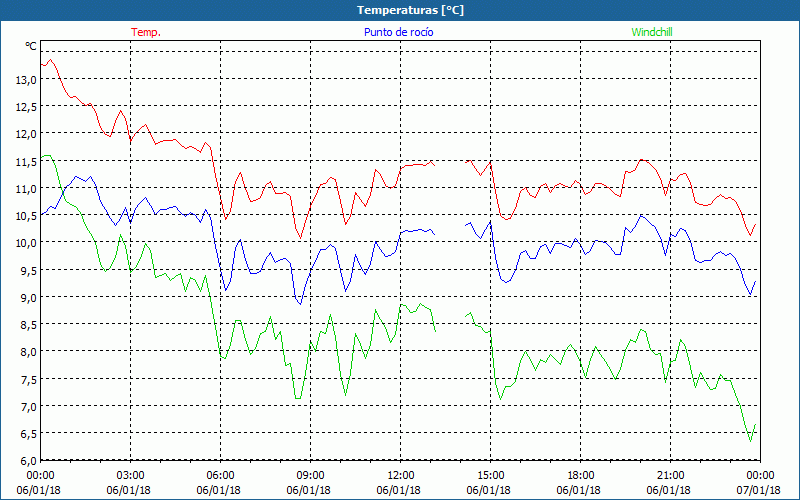Click the '11,0' y-axis value
The image size is (800, 500).
click(26, 188)
